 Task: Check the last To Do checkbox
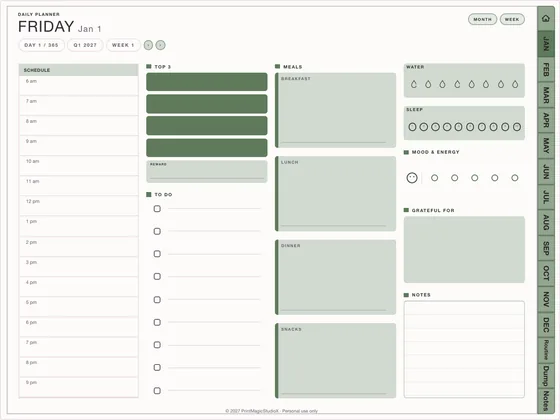click(157, 391)
